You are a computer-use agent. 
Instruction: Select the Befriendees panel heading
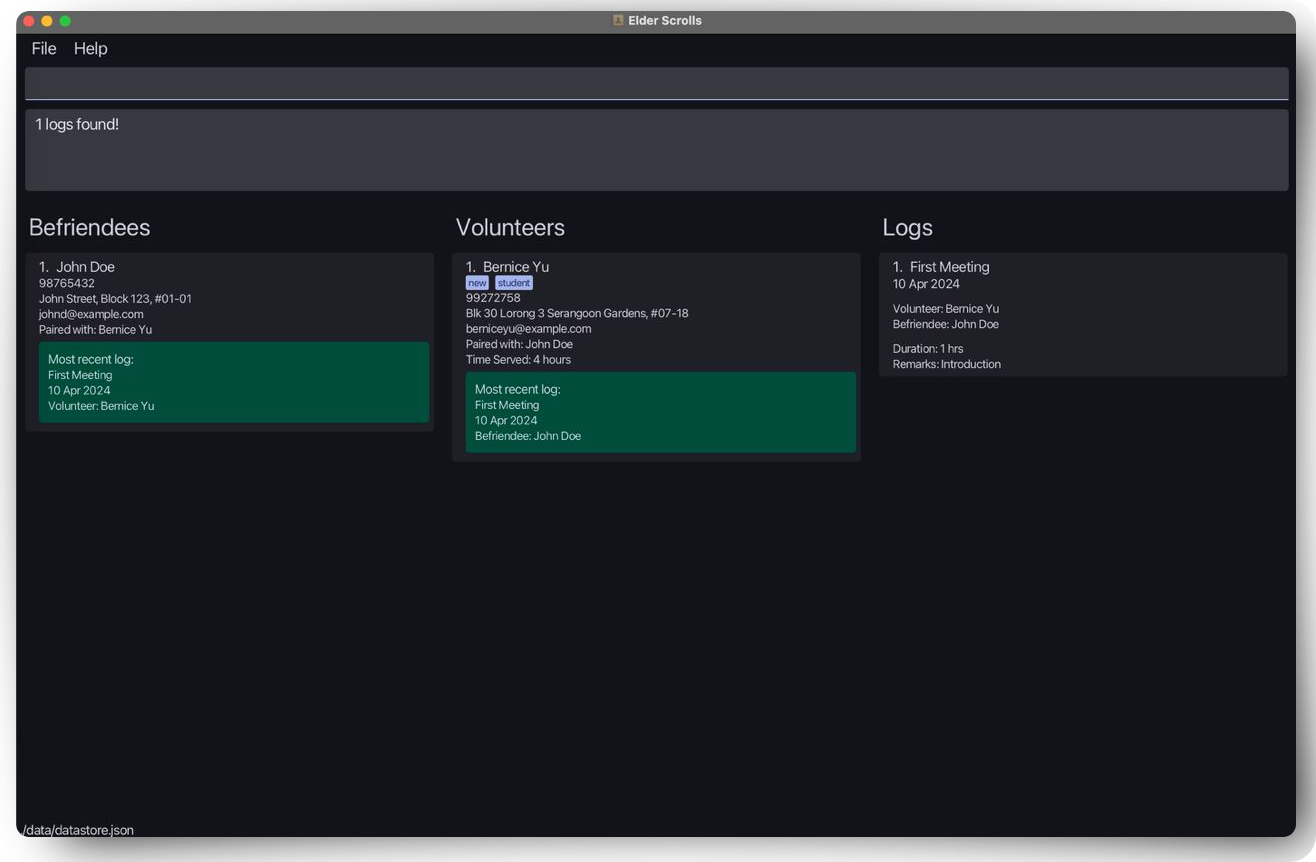89,227
